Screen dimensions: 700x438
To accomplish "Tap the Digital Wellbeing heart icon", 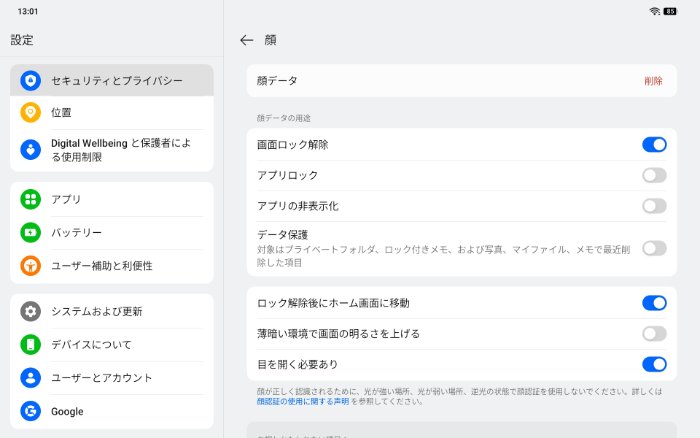I will click(x=30, y=149).
